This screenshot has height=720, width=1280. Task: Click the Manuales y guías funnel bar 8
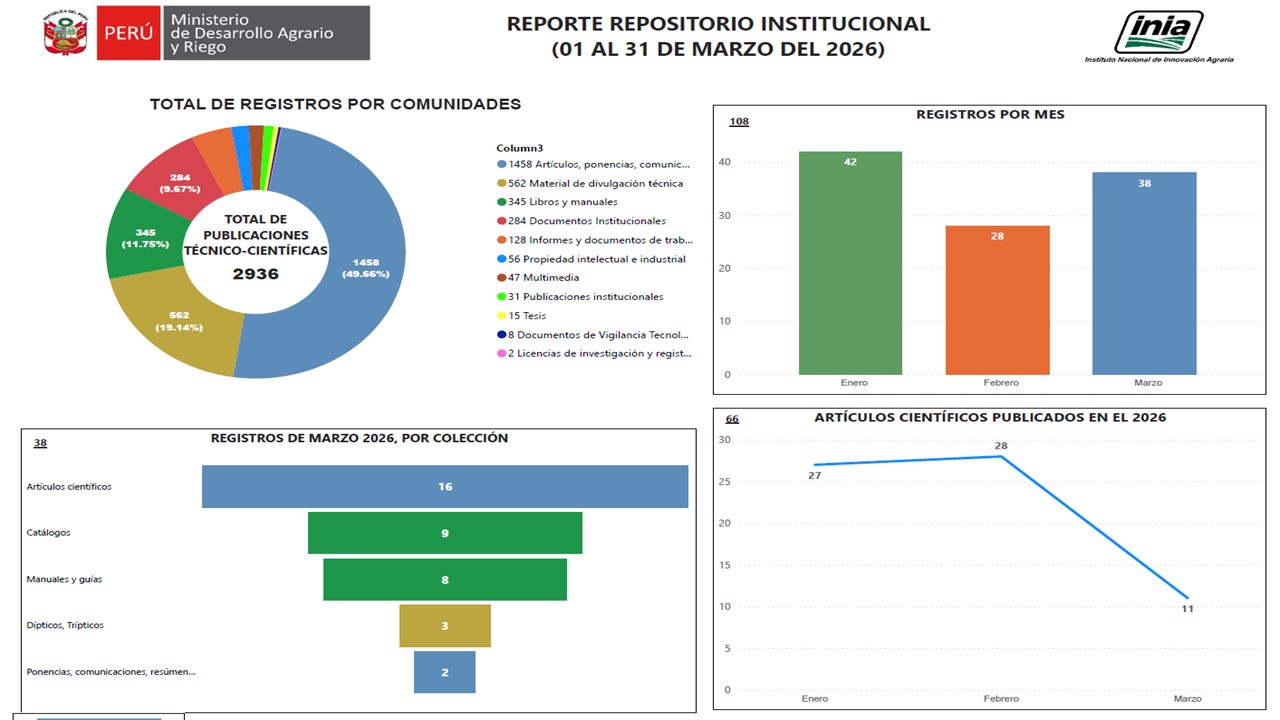coord(445,580)
